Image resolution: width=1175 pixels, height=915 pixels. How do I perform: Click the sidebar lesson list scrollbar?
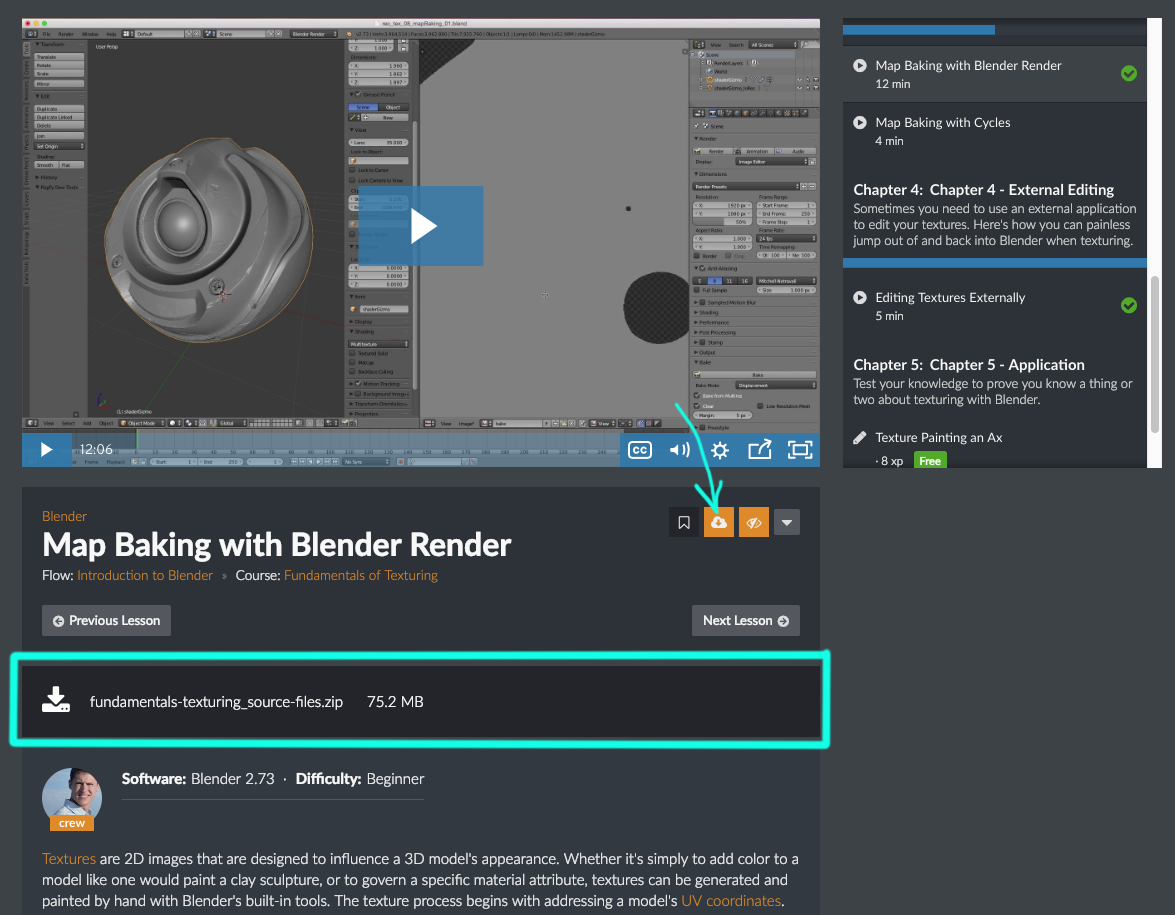[x=1155, y=353]
